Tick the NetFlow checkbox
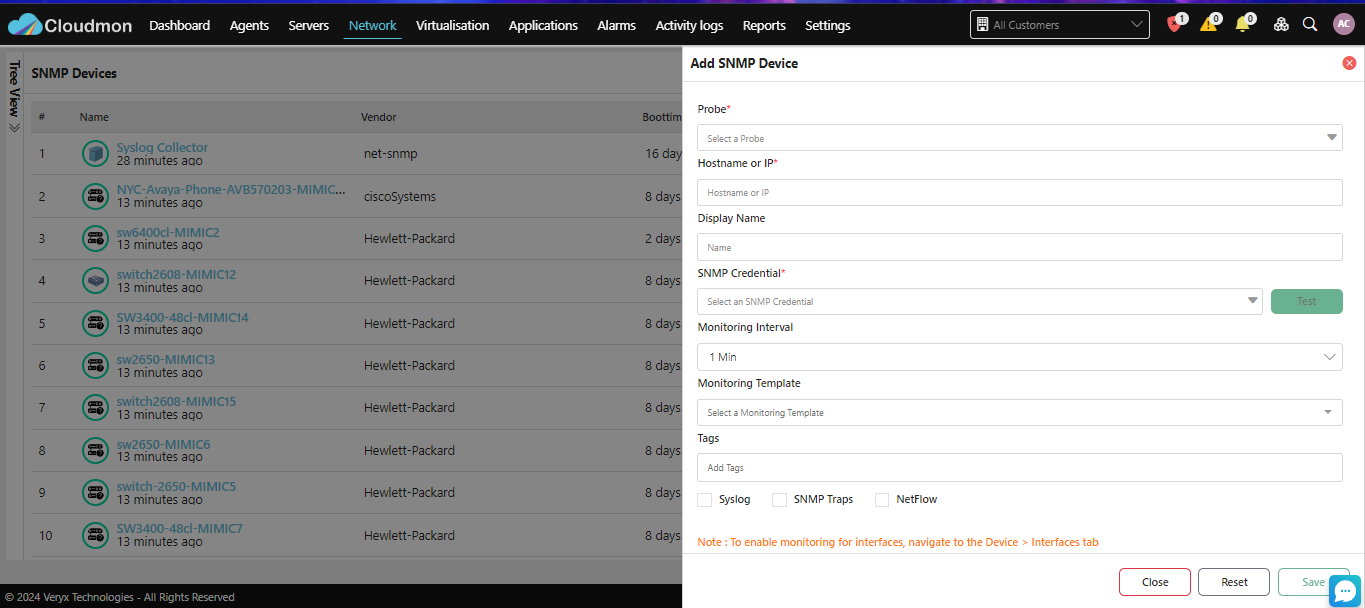 pyautogui.click(x=882, y=500)
